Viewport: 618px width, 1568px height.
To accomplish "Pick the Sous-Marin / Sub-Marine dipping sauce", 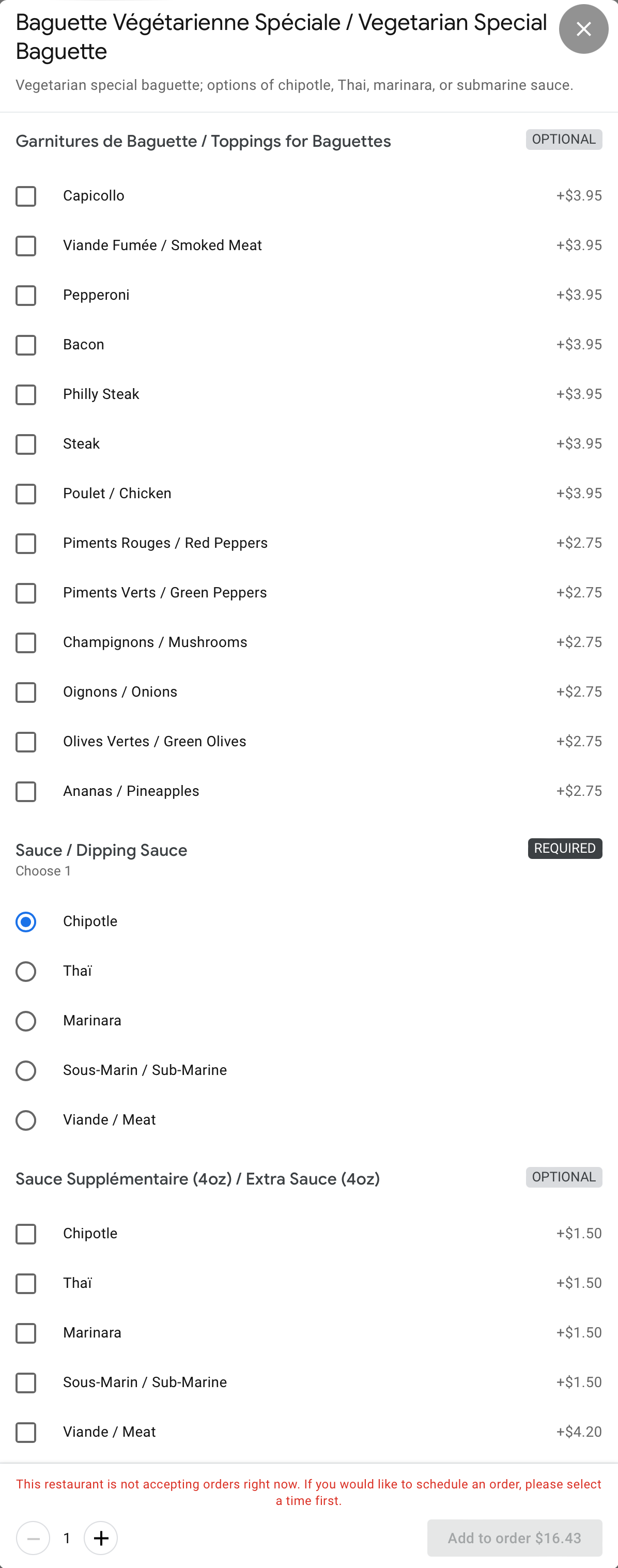I will tap(25, 1071).
